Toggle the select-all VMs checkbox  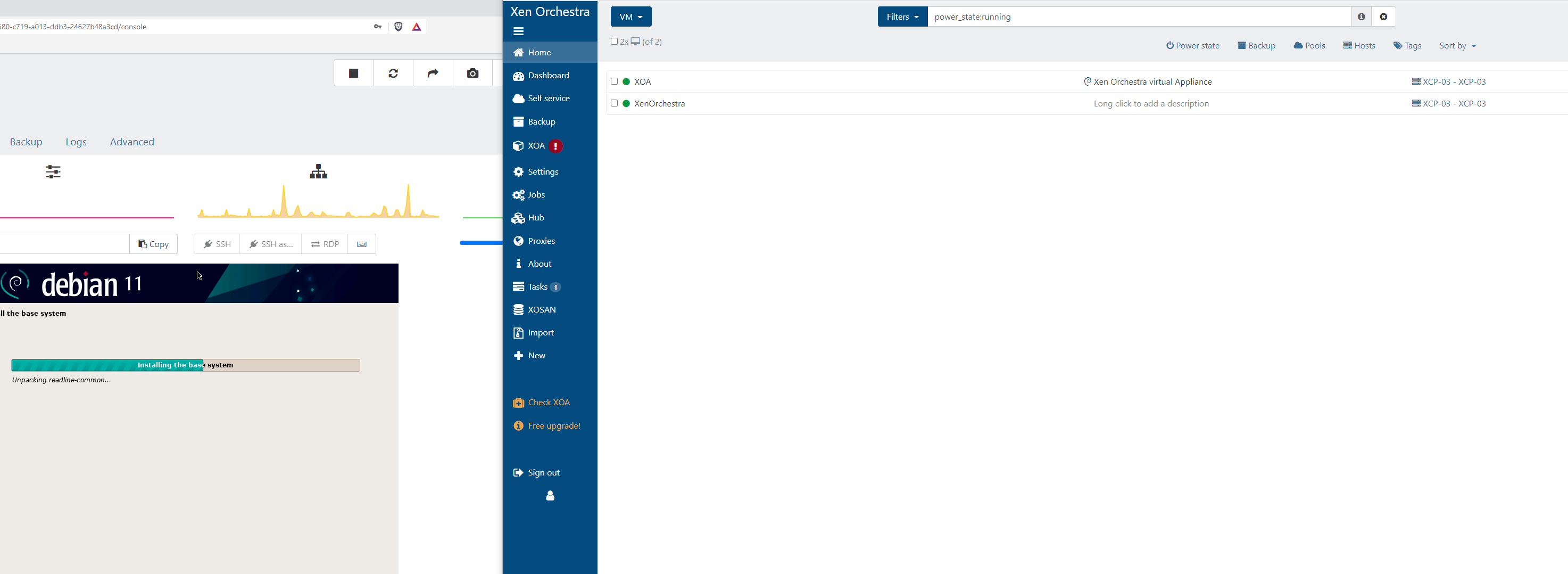(x=614, y=42)
